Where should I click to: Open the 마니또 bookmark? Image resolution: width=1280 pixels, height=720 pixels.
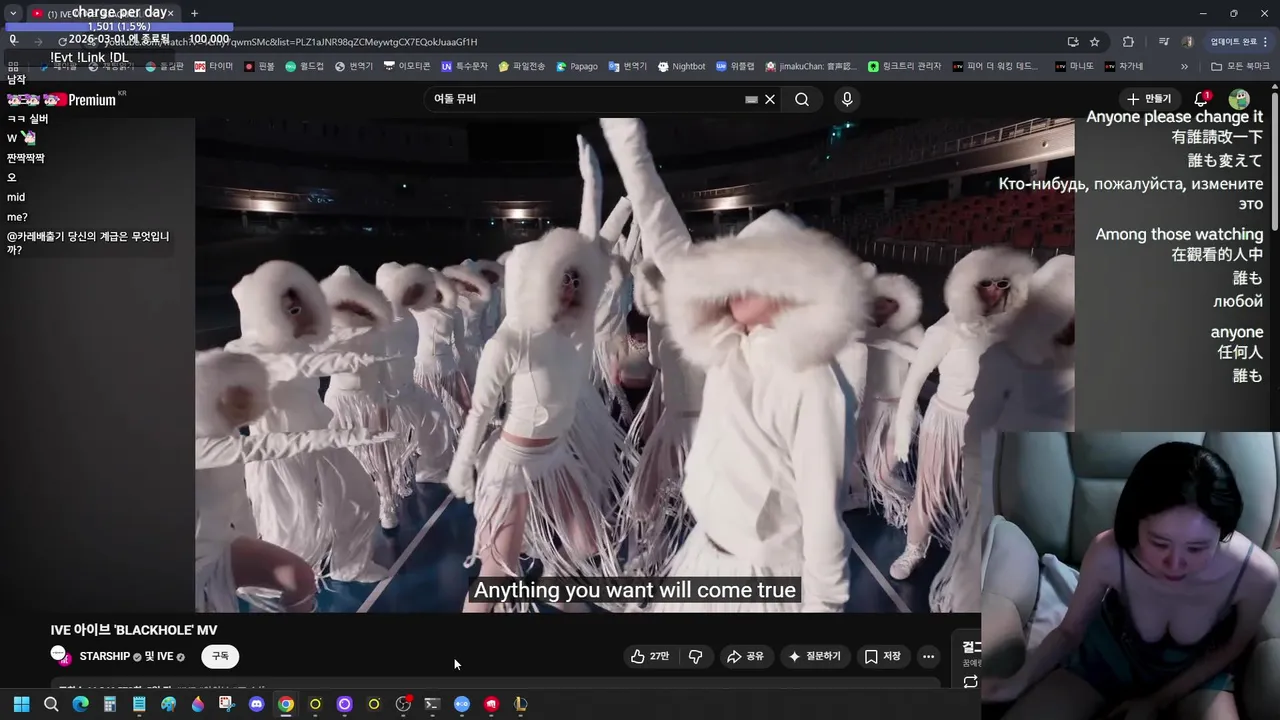1074,66
